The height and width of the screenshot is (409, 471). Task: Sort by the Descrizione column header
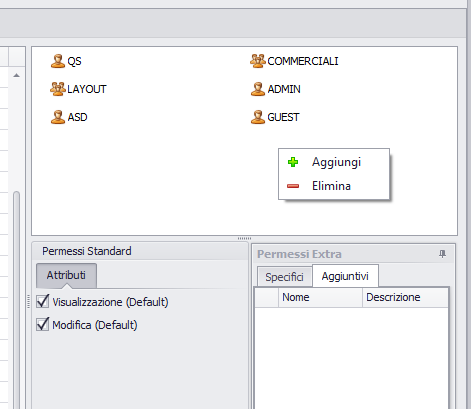[405, 297]
